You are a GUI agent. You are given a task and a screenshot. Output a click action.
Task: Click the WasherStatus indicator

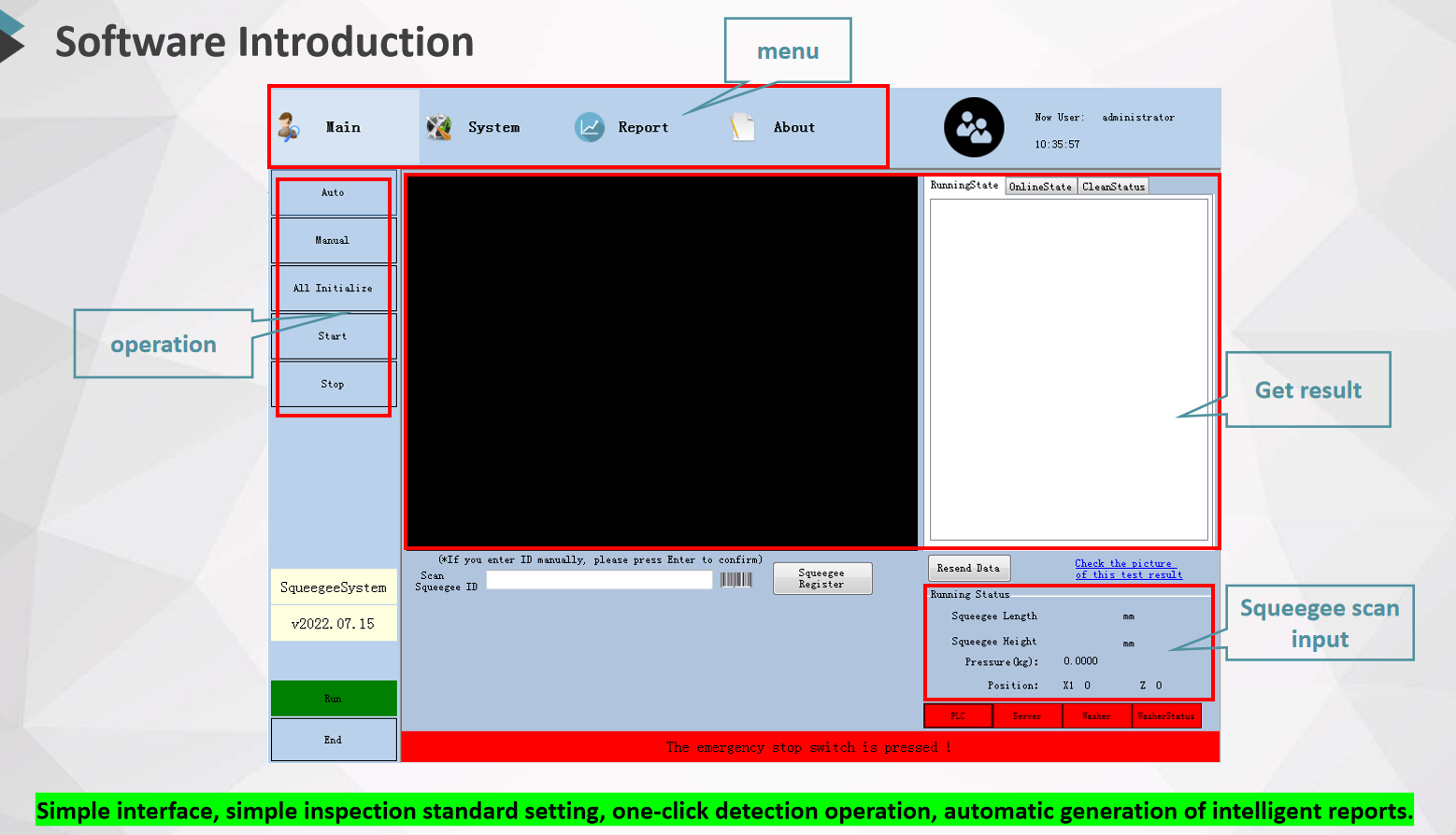1166,715
